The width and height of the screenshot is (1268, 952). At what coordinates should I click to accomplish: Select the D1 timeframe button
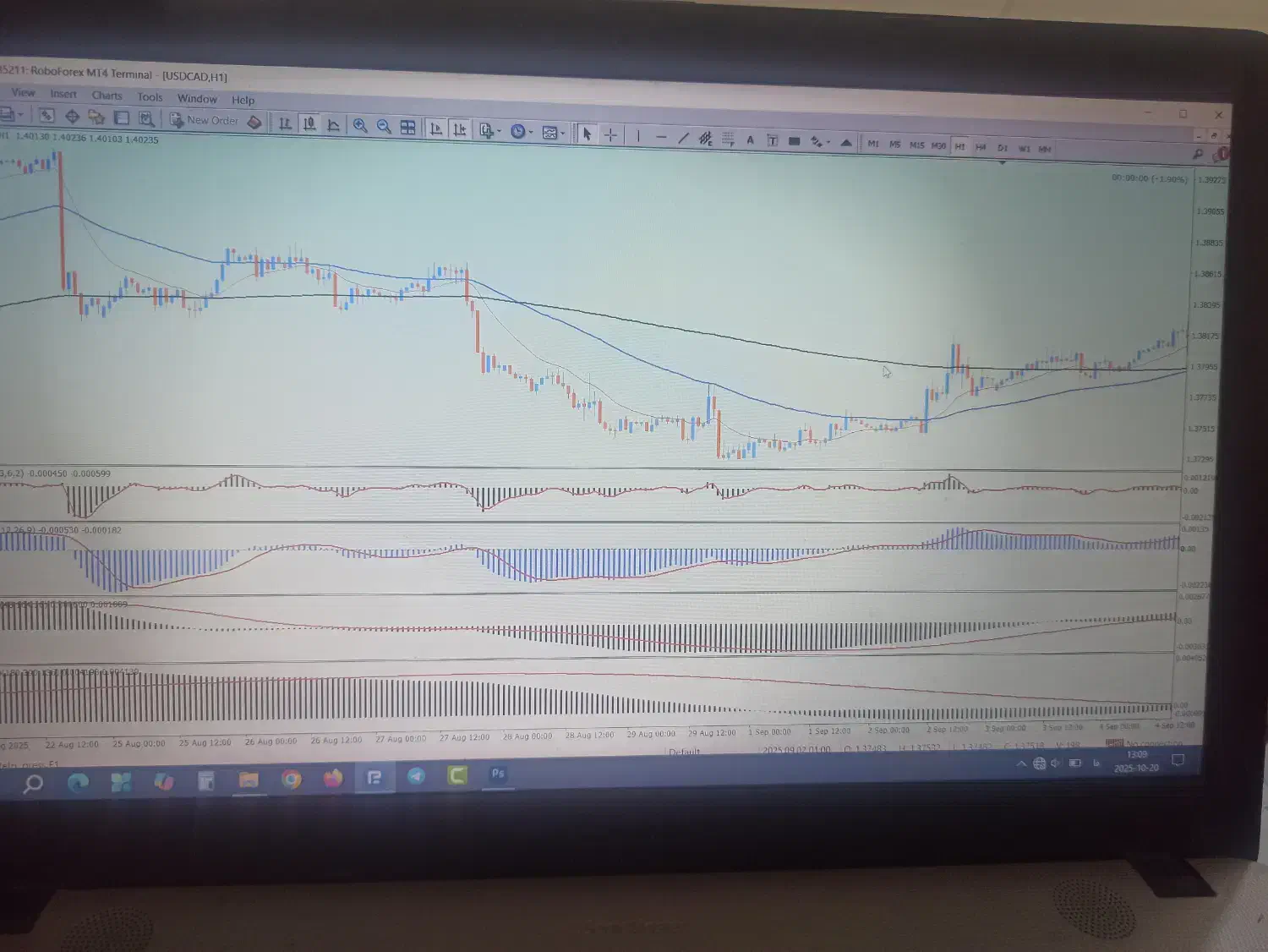(x=1003, y=148)
